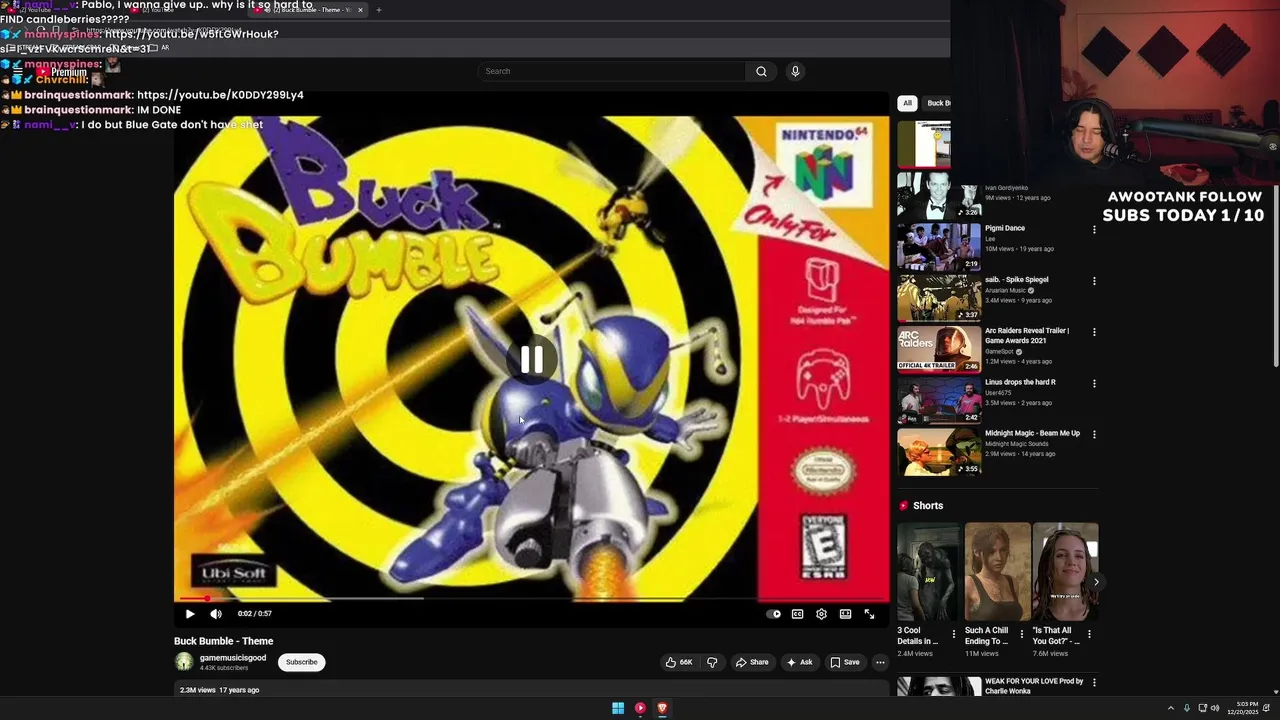Click the Ask button
1280x720 pixels.
point(799,662)
